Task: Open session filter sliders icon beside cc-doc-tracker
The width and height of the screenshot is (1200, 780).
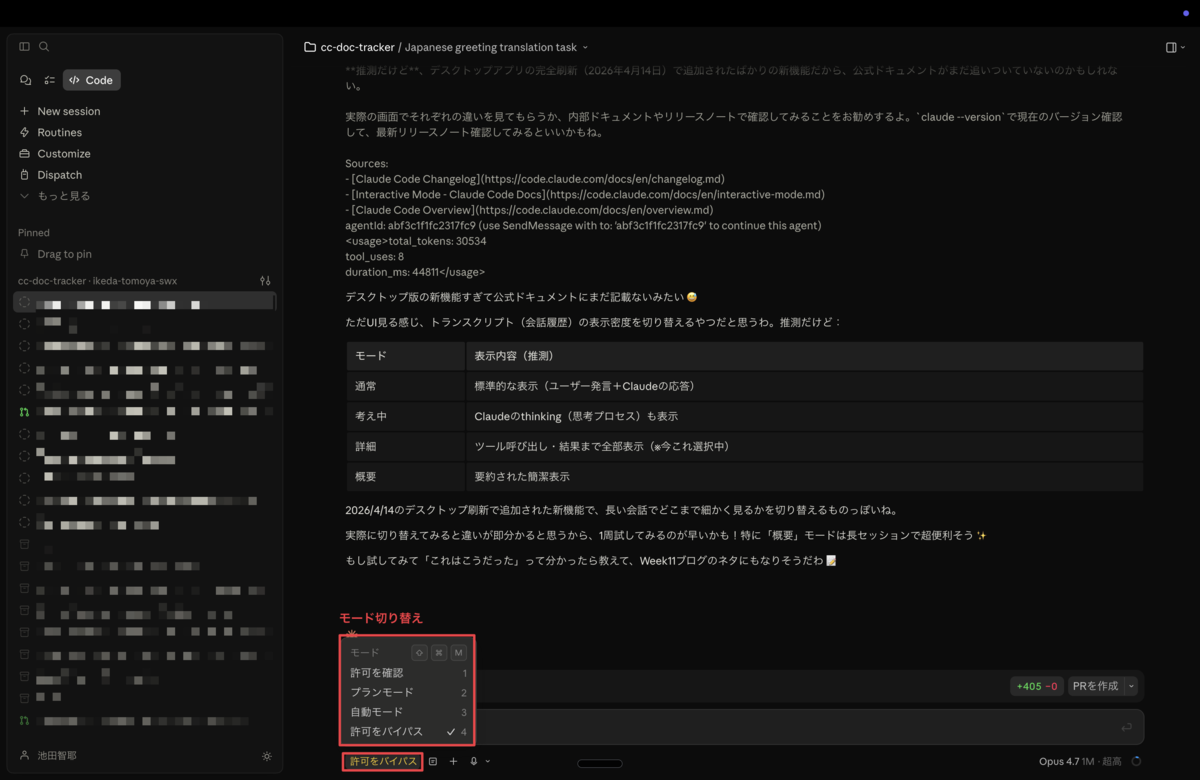Action: coord(265,281)
